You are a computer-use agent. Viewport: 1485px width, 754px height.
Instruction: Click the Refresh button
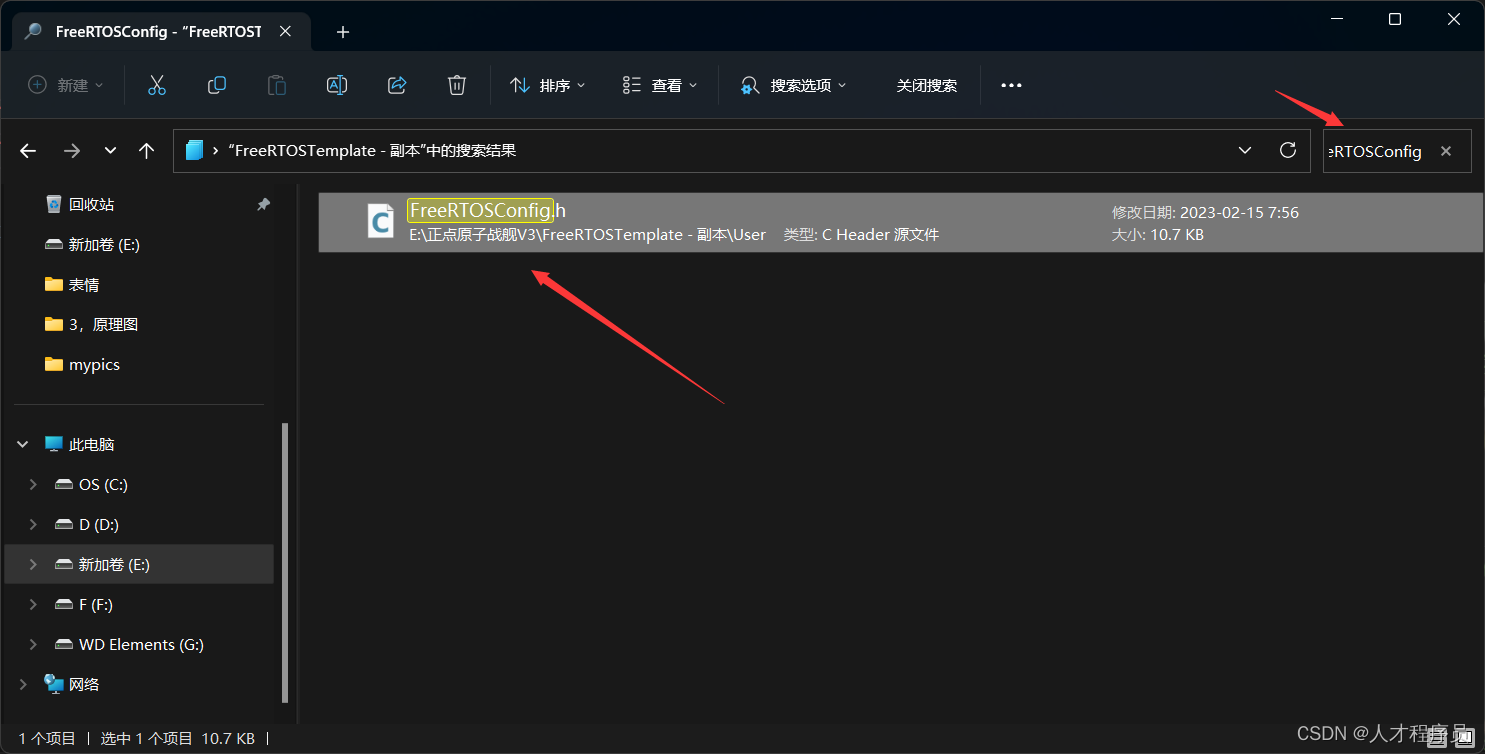(x=1288, y=150)
